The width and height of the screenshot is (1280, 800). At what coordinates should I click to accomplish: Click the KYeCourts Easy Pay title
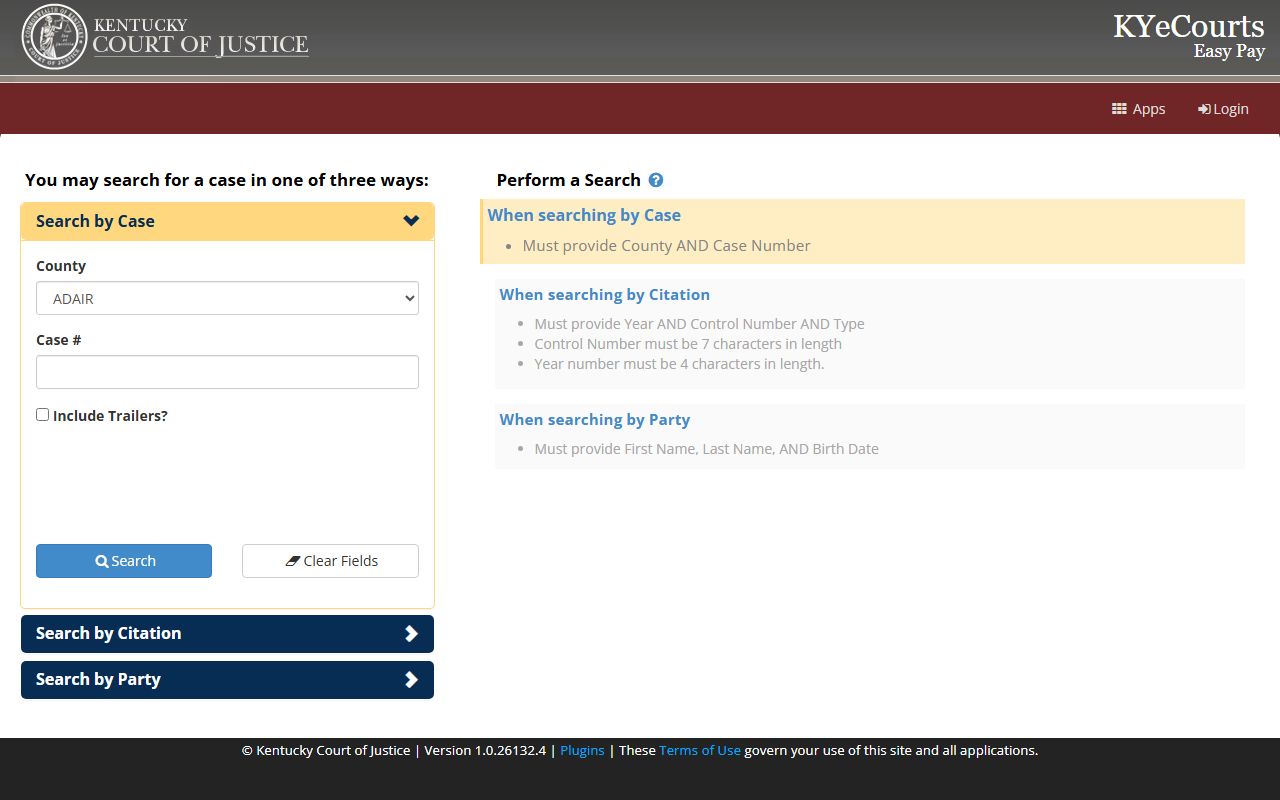click(1189, 36)
